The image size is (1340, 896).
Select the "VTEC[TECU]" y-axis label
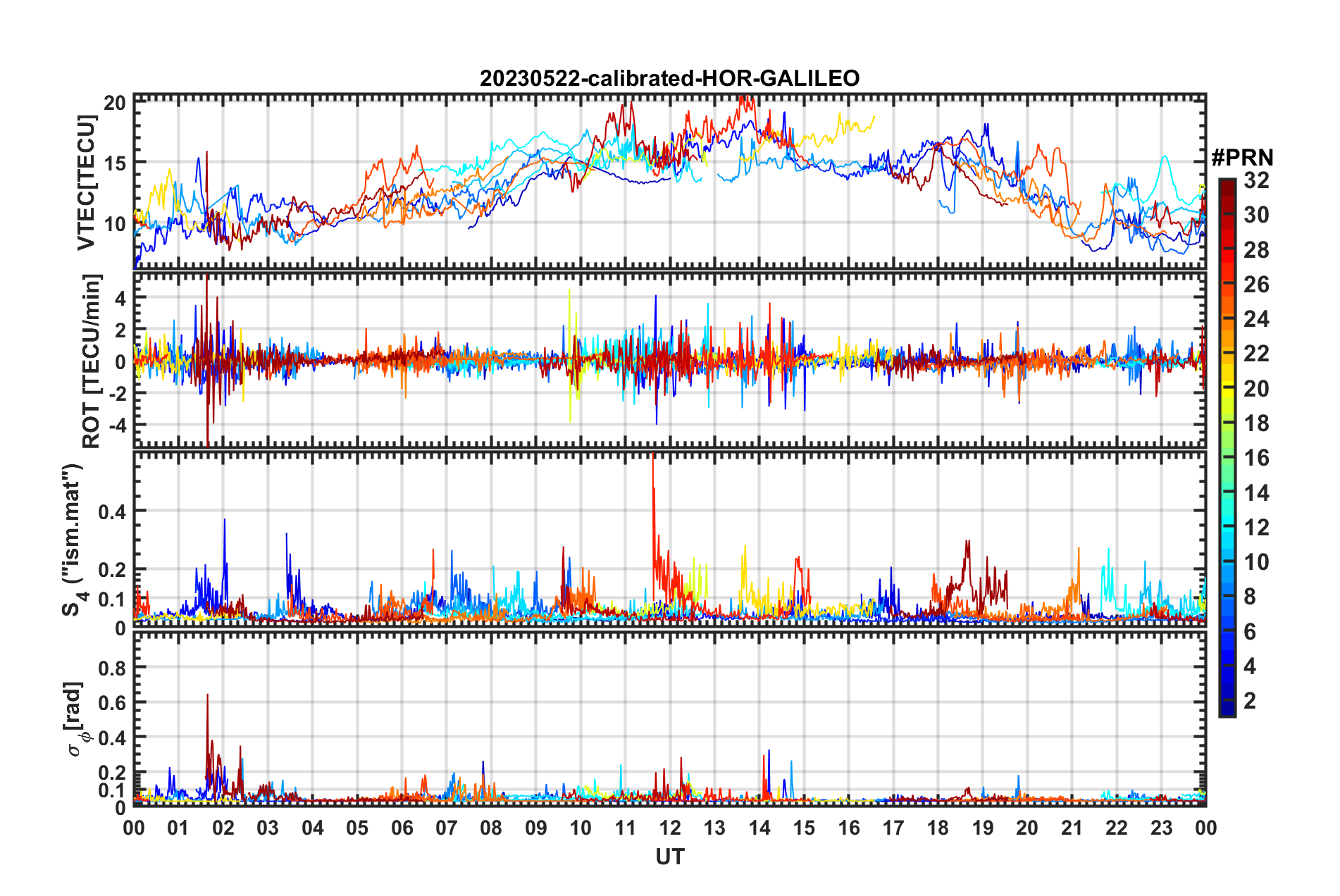click(x=86, y=182)
